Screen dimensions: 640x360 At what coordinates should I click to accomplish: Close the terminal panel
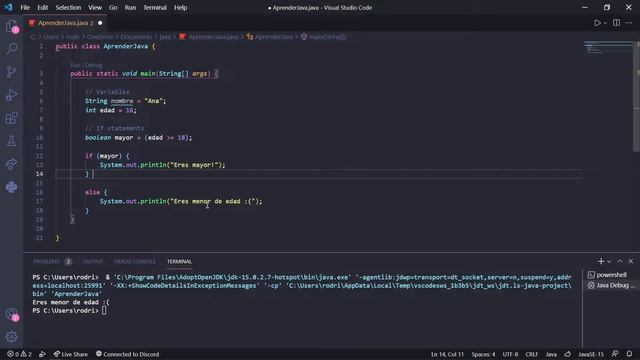(631, 261)
